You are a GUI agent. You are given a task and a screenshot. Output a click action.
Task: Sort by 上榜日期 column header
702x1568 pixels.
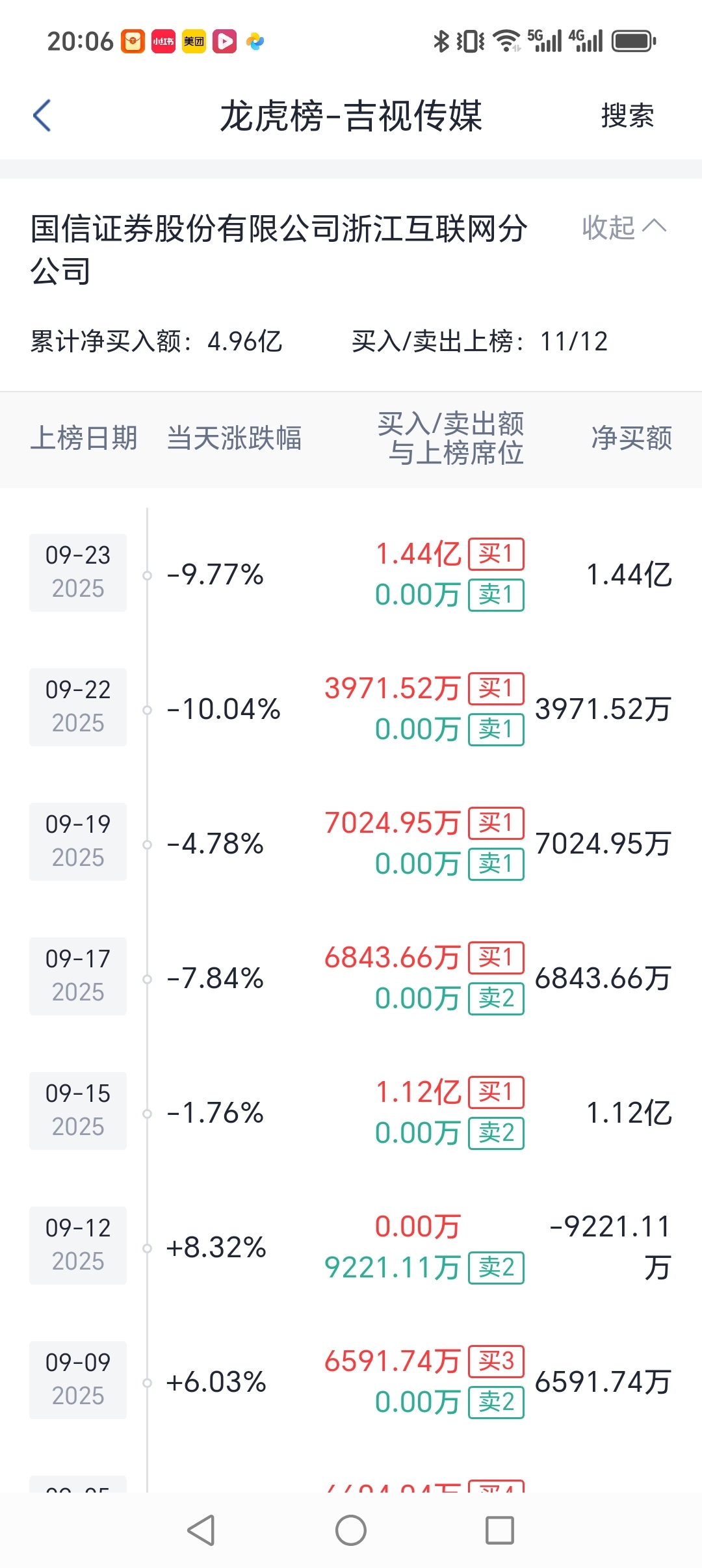tap(84, 438)
